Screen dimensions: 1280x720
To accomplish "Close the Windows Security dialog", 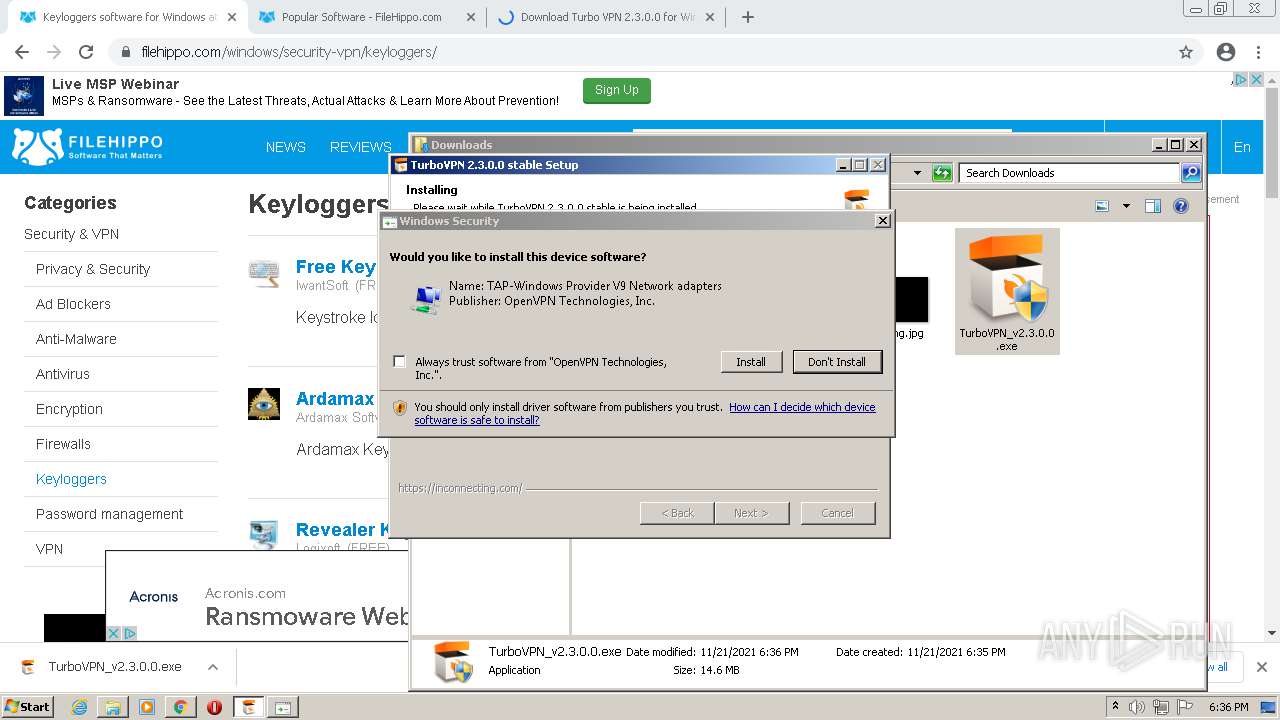I will pyautogui.click(x=882, y=221).
